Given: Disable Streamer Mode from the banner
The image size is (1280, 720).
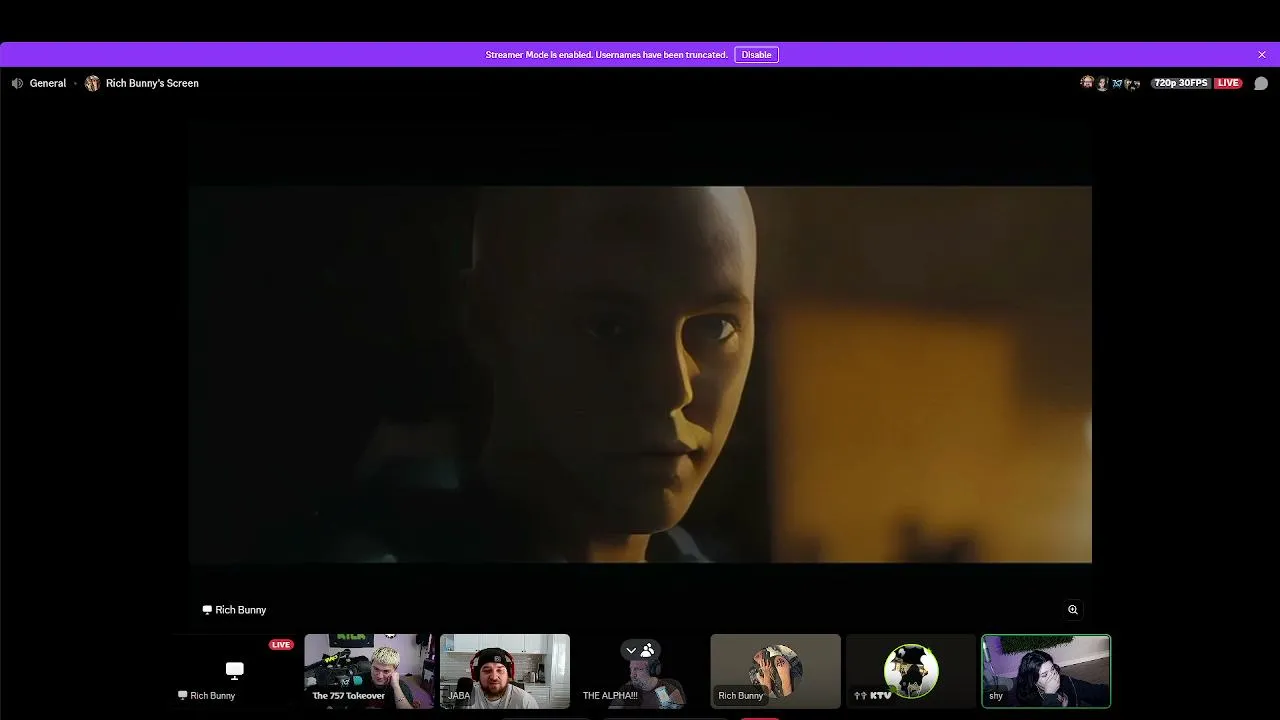Looking at the screenshot, I should click(756, 55).
